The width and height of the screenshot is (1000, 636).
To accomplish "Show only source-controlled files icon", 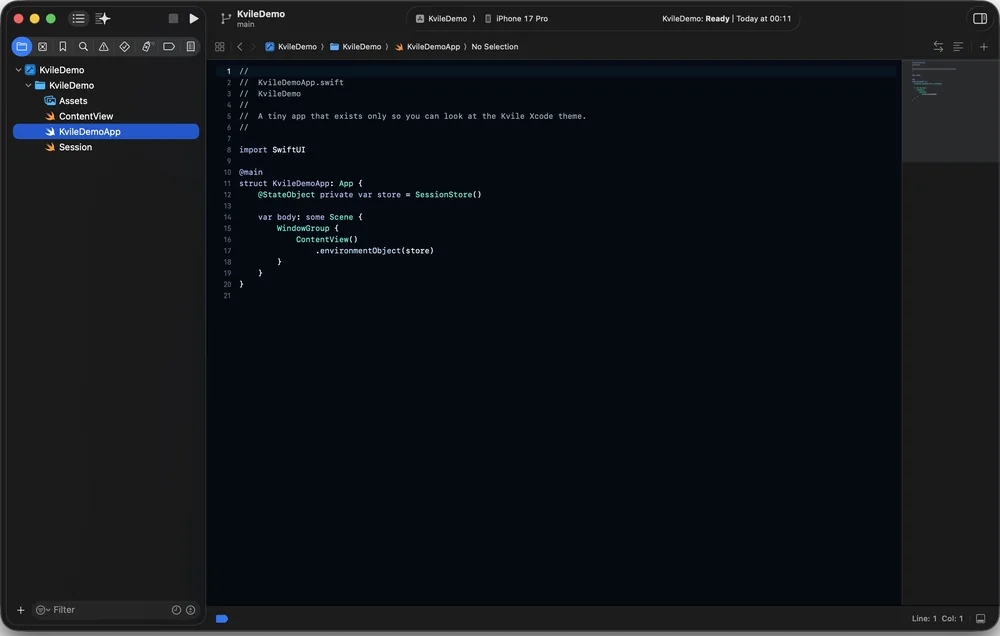I will [190, 610].
